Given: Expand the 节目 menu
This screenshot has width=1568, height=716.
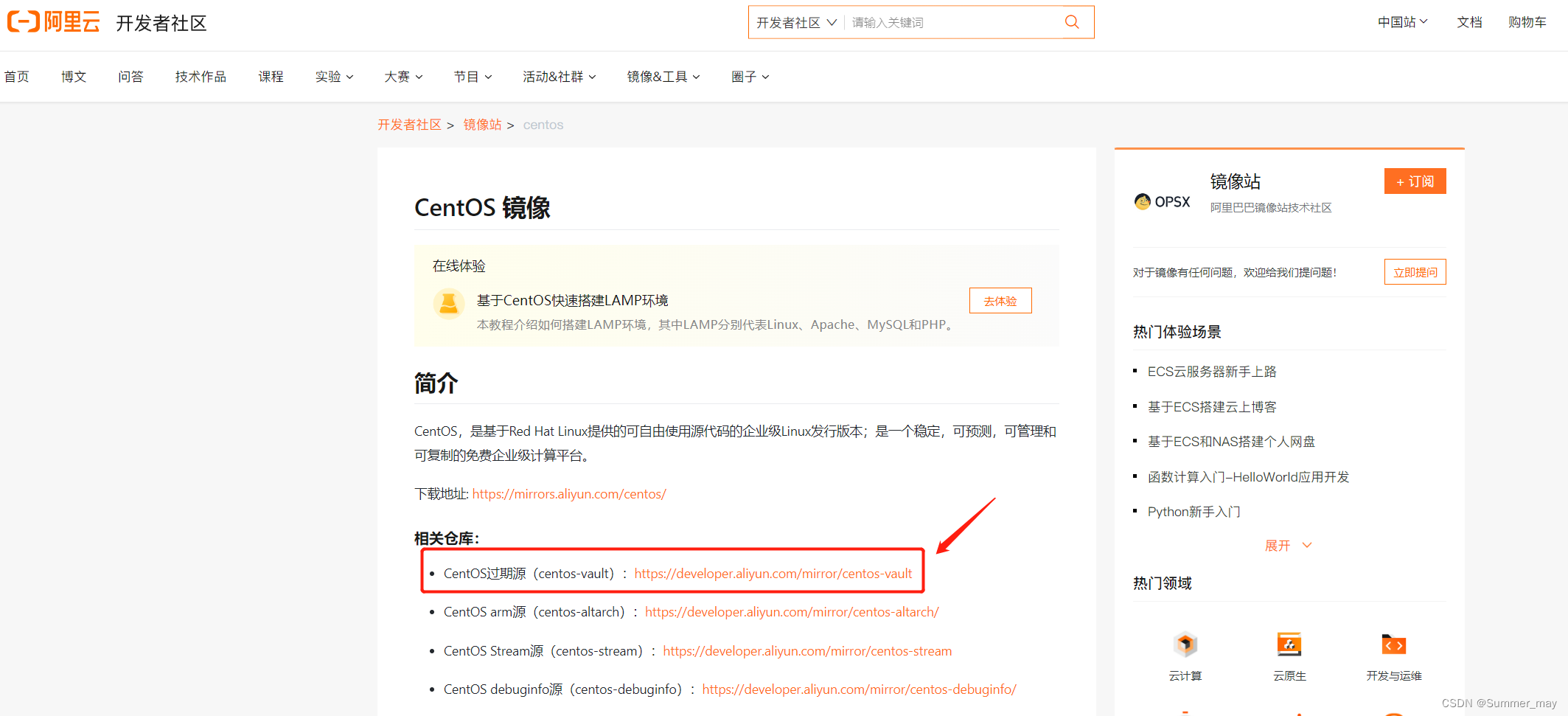Looking at the screenshot, I should pyautogui.click(x=473, y=77).
